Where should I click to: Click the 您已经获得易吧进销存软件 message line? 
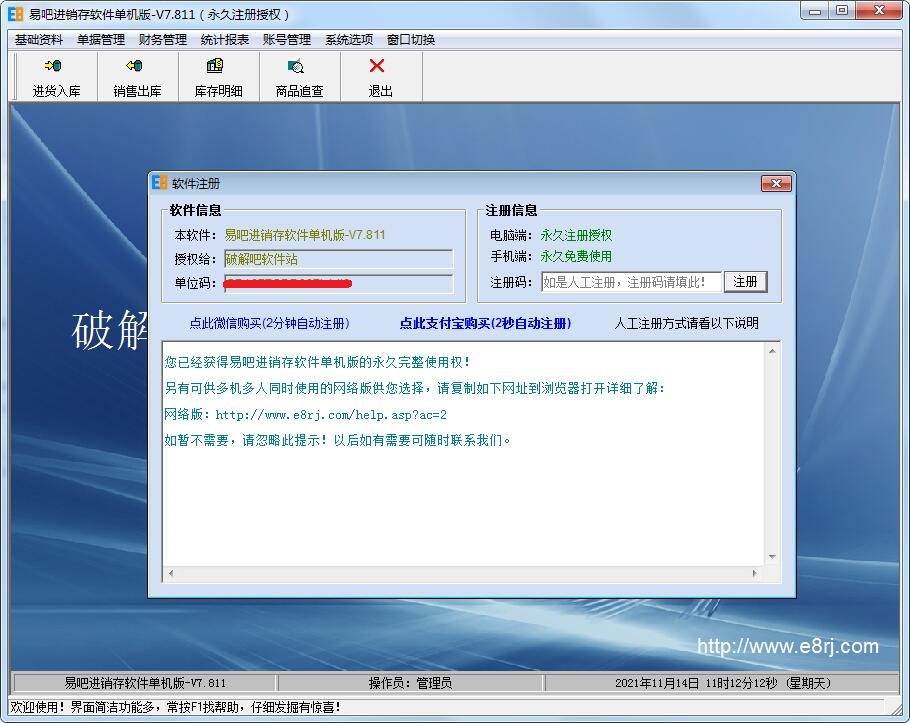[317, 362]
